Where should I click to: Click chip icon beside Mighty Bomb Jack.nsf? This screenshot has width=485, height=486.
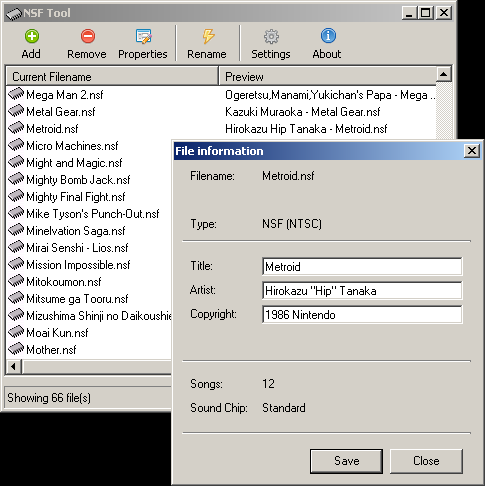point(16,179)
